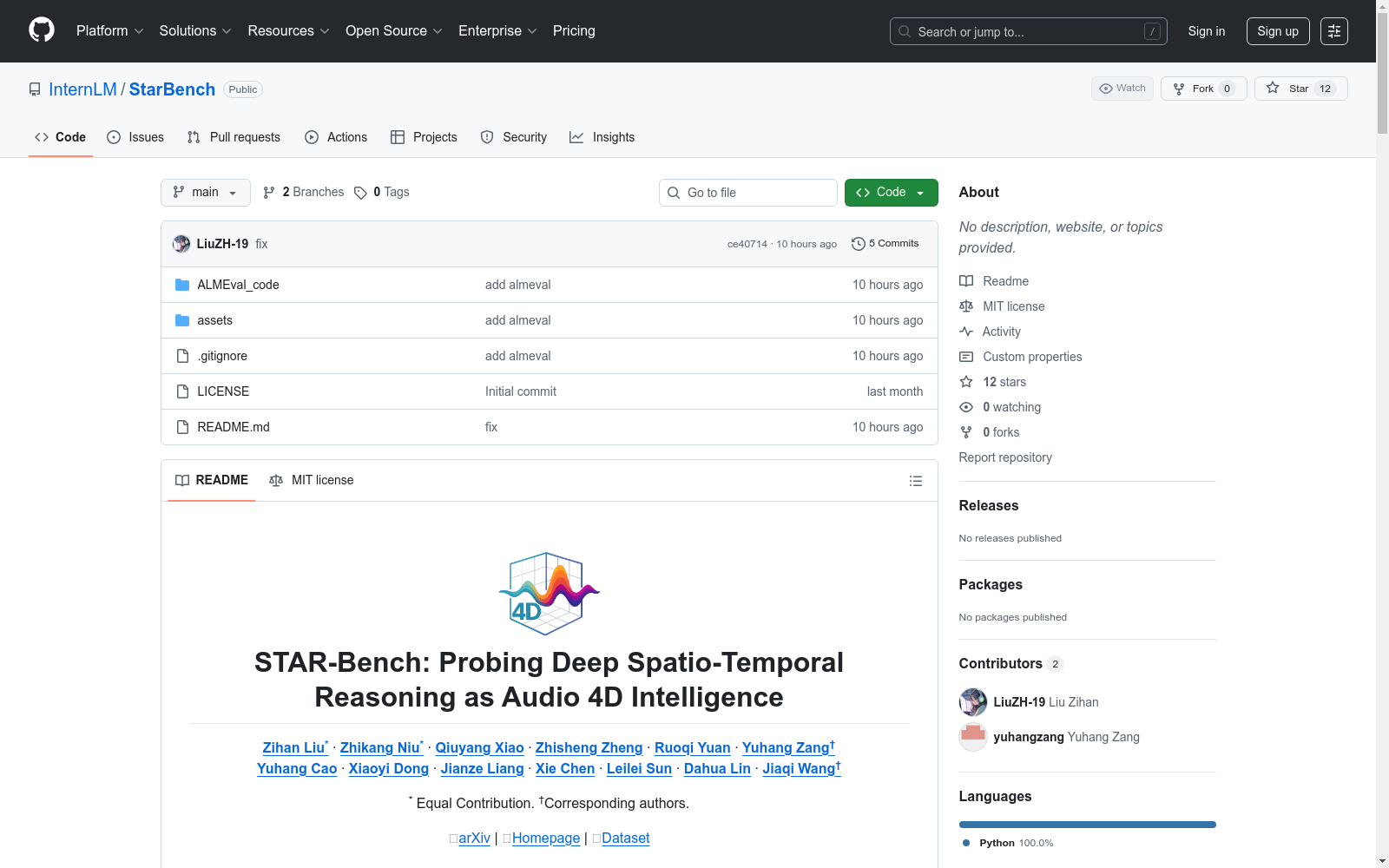Focus the Search or jump to field
The height and width of the screenshot is (868, 1389).
point(1028,31)
